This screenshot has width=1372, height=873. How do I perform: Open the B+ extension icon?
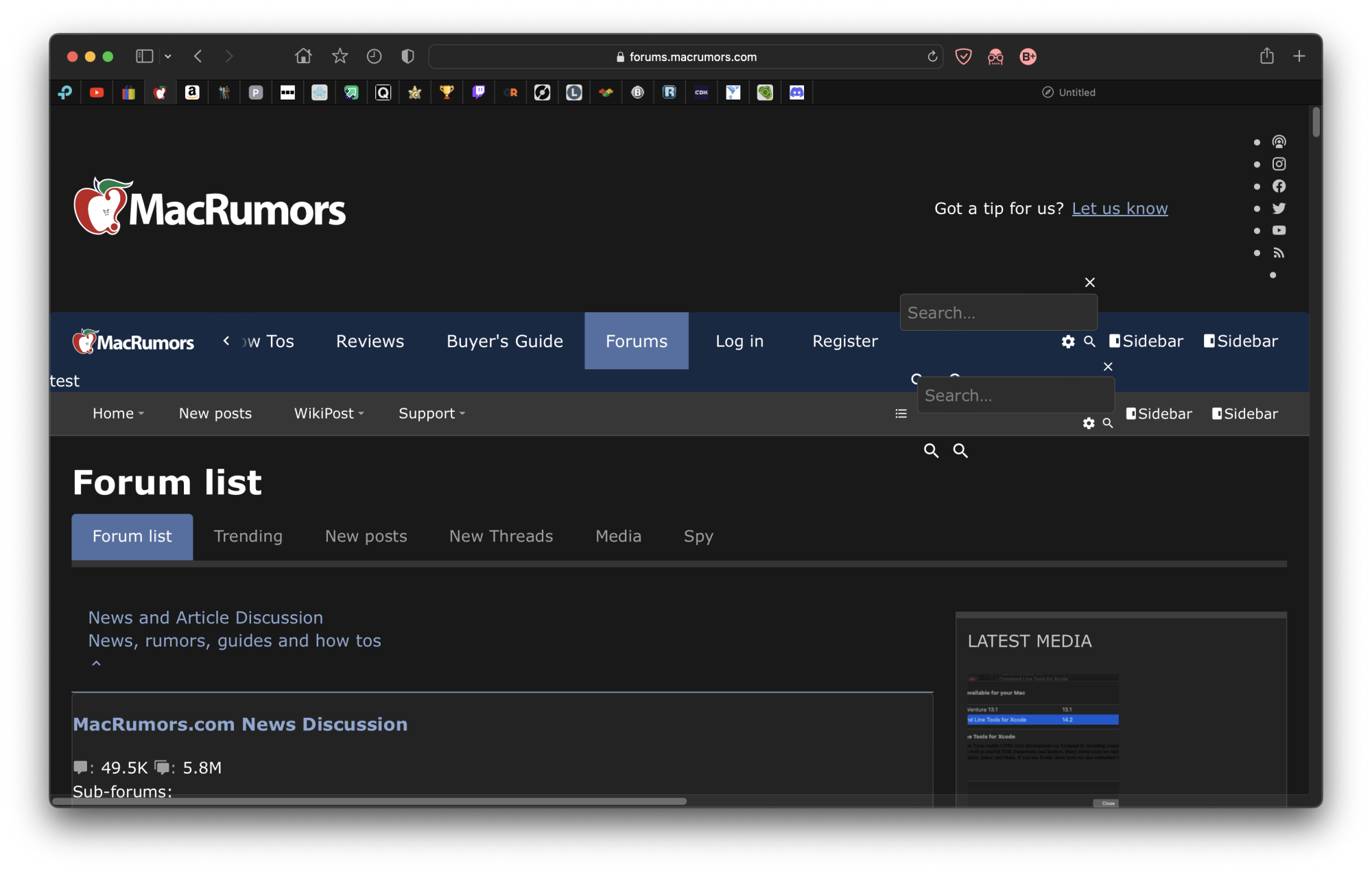pyautogui.click(x=1028, y=57)
